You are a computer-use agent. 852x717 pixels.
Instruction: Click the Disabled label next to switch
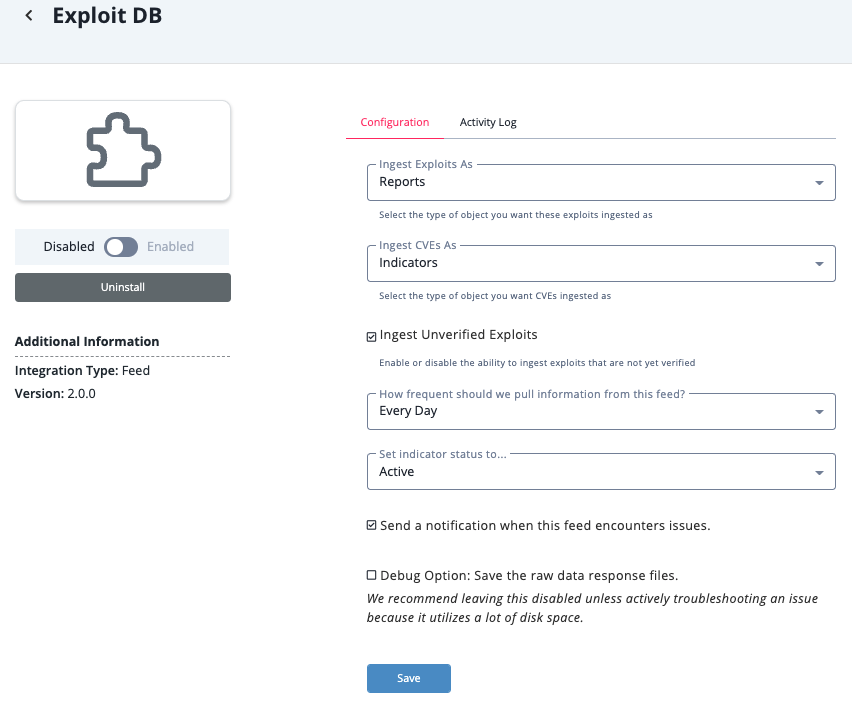(69, 247)
